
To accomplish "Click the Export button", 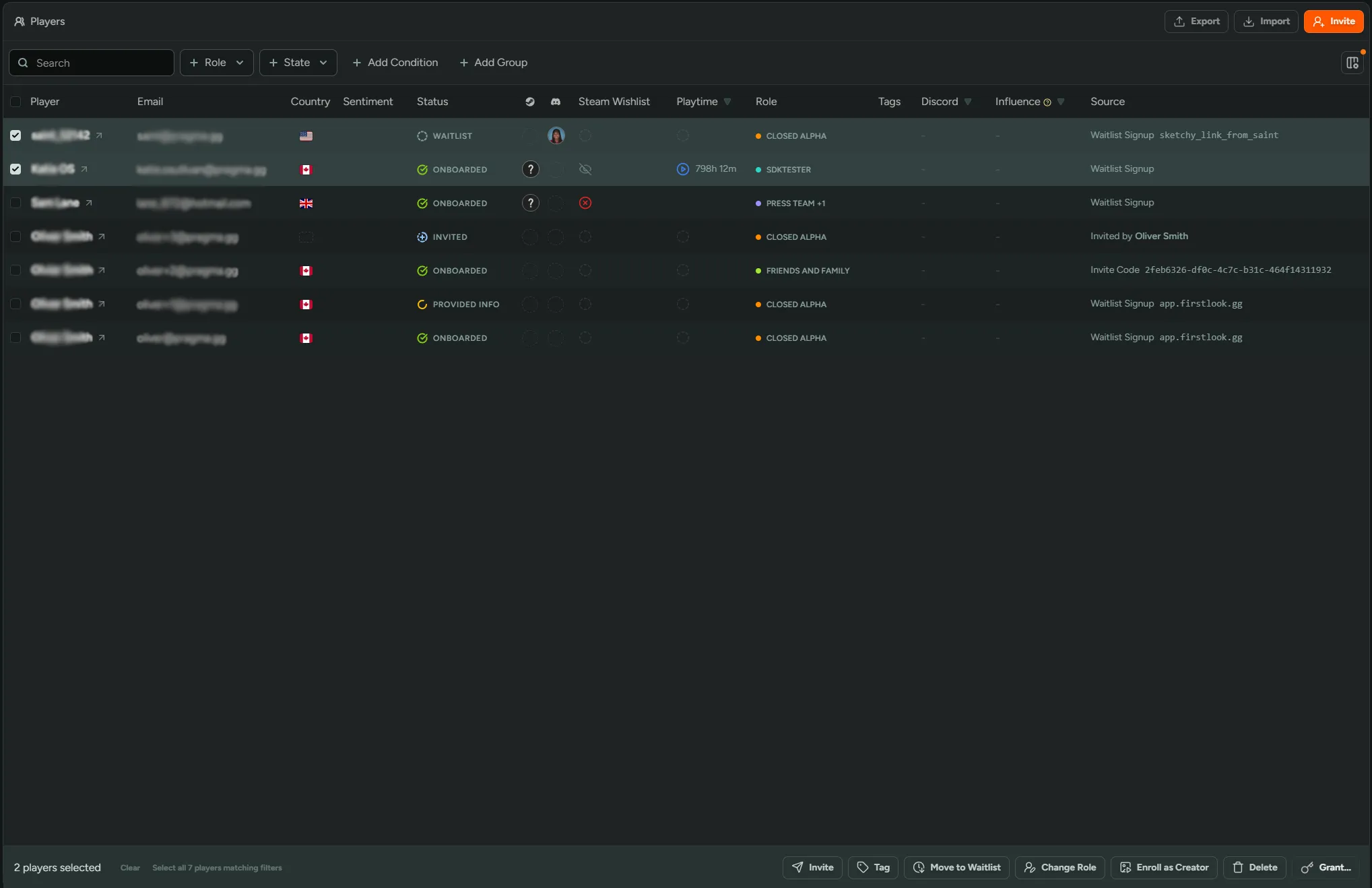I will click(x=1196, y=22).
